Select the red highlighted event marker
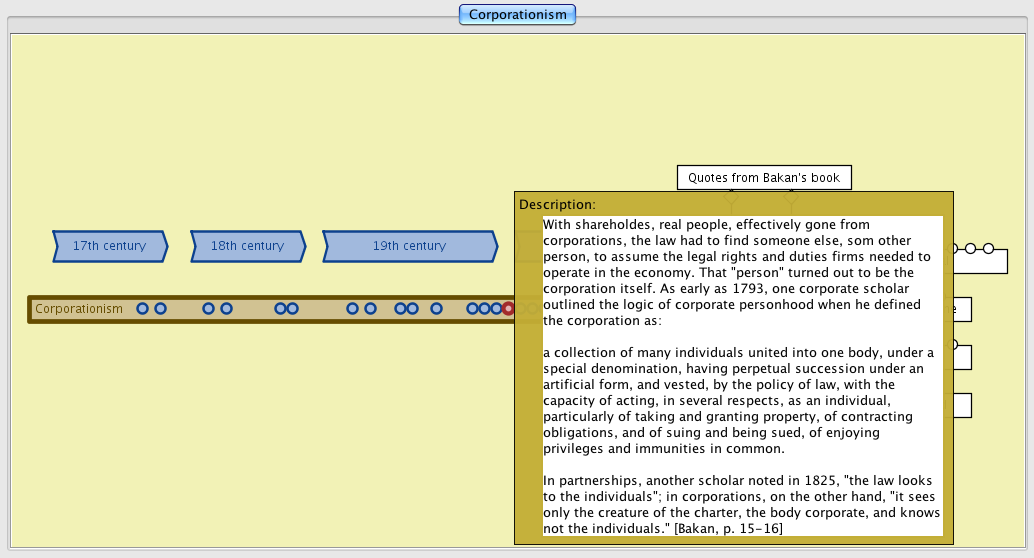 [x=508, y=309]
